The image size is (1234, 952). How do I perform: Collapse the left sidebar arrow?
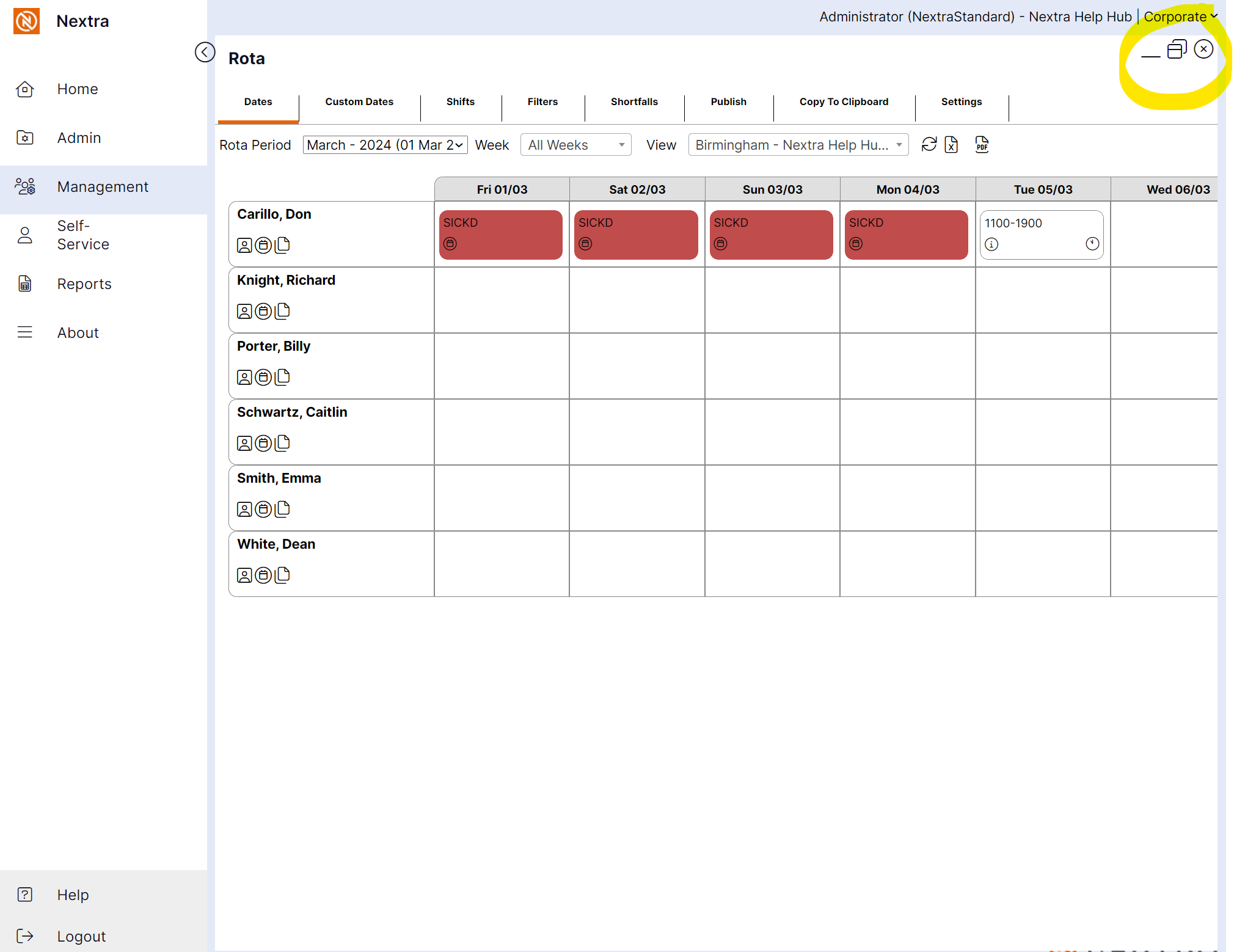[205, 53]
